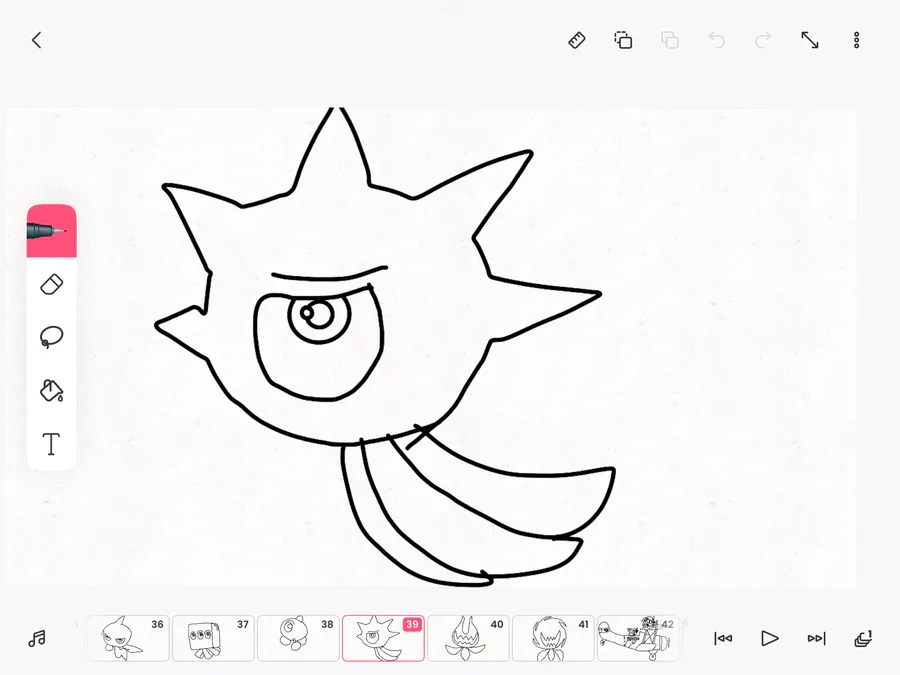
Task: Select frame 40 thumbnail
Action: coord(468,638)
